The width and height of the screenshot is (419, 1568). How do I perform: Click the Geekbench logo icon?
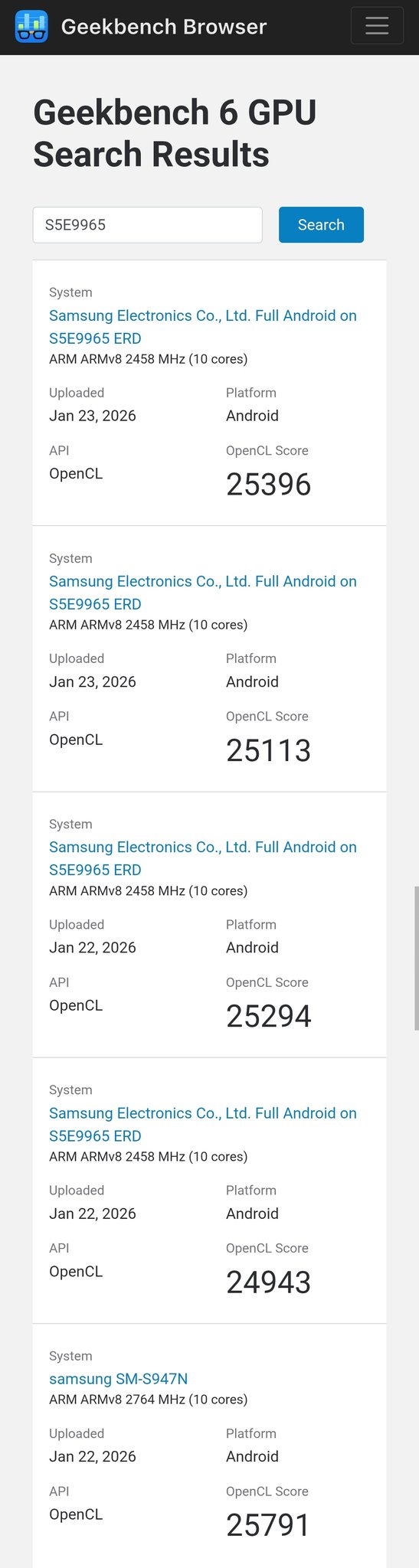tap(31, 27)
